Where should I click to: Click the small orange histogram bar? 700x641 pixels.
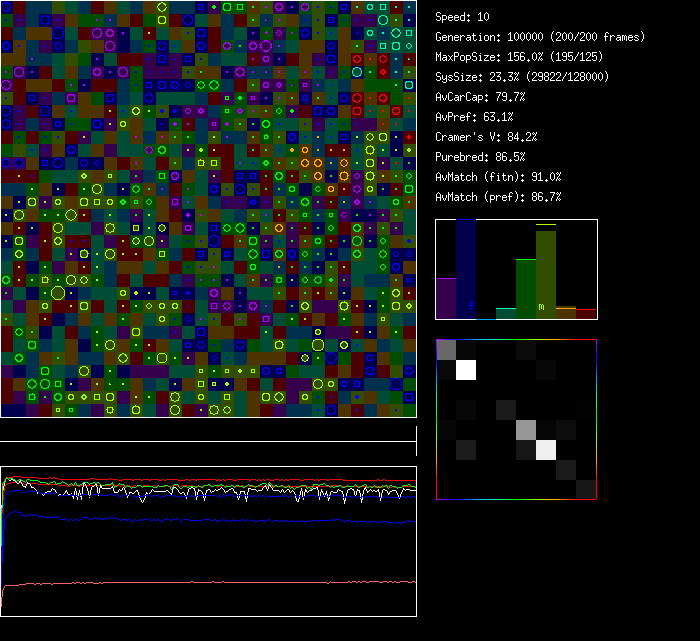pos(566,313)
